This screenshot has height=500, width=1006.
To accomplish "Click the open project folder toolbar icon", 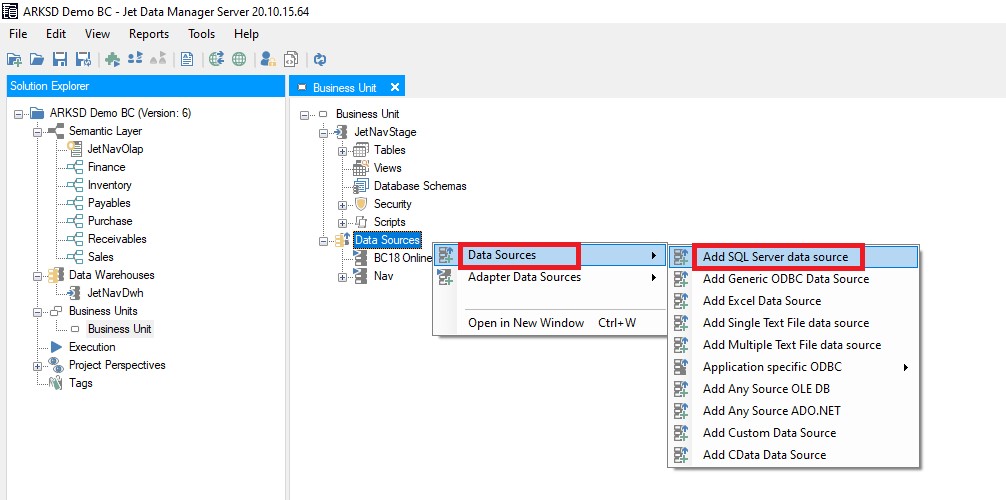I will pyautogui.click(x=37, y=59).
